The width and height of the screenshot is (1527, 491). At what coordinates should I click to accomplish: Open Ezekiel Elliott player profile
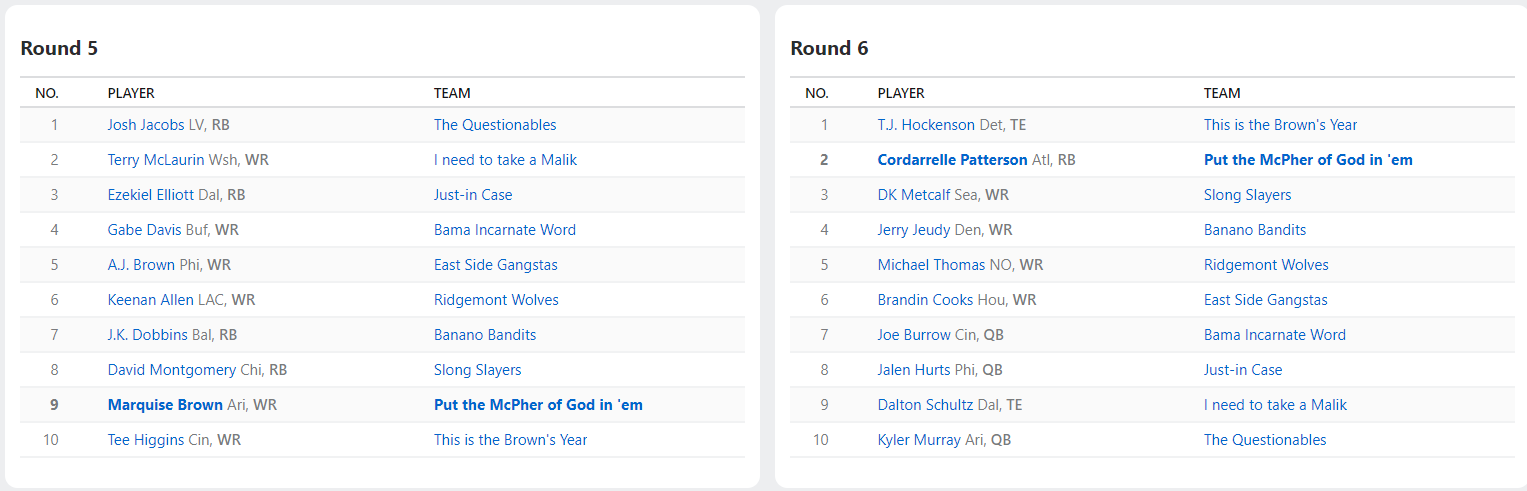(151, 195)
